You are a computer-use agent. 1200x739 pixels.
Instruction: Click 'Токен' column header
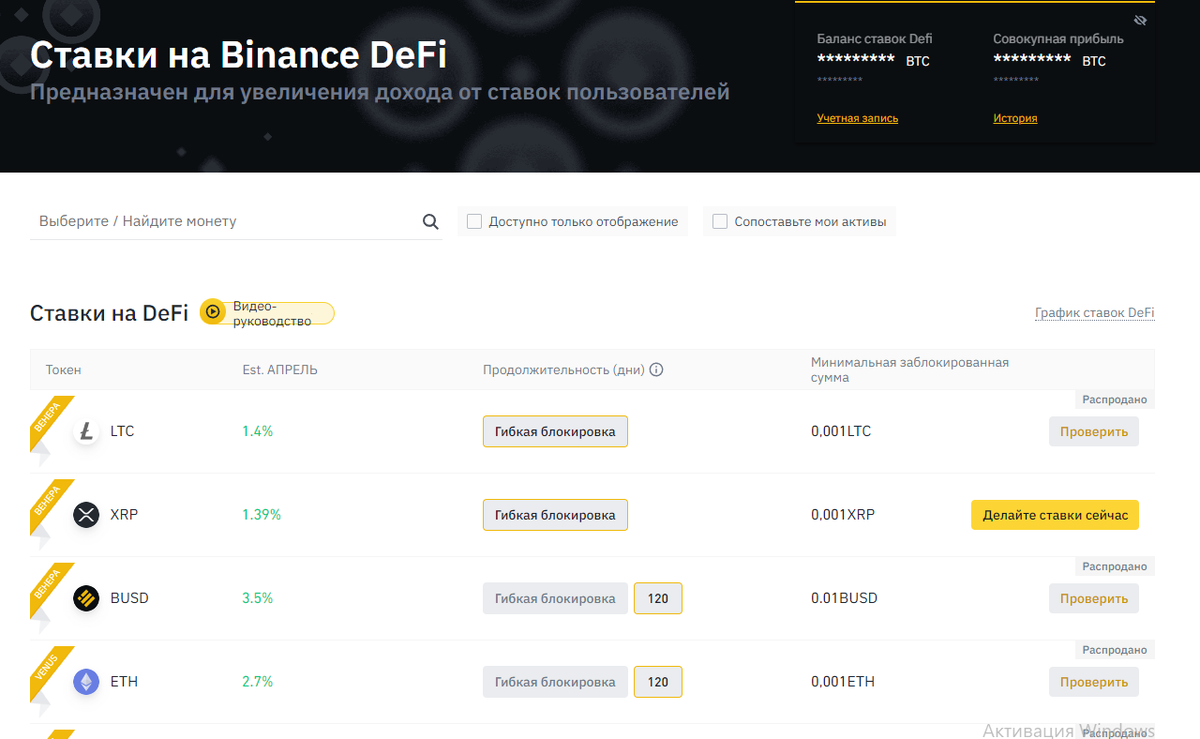click(63, 370)
